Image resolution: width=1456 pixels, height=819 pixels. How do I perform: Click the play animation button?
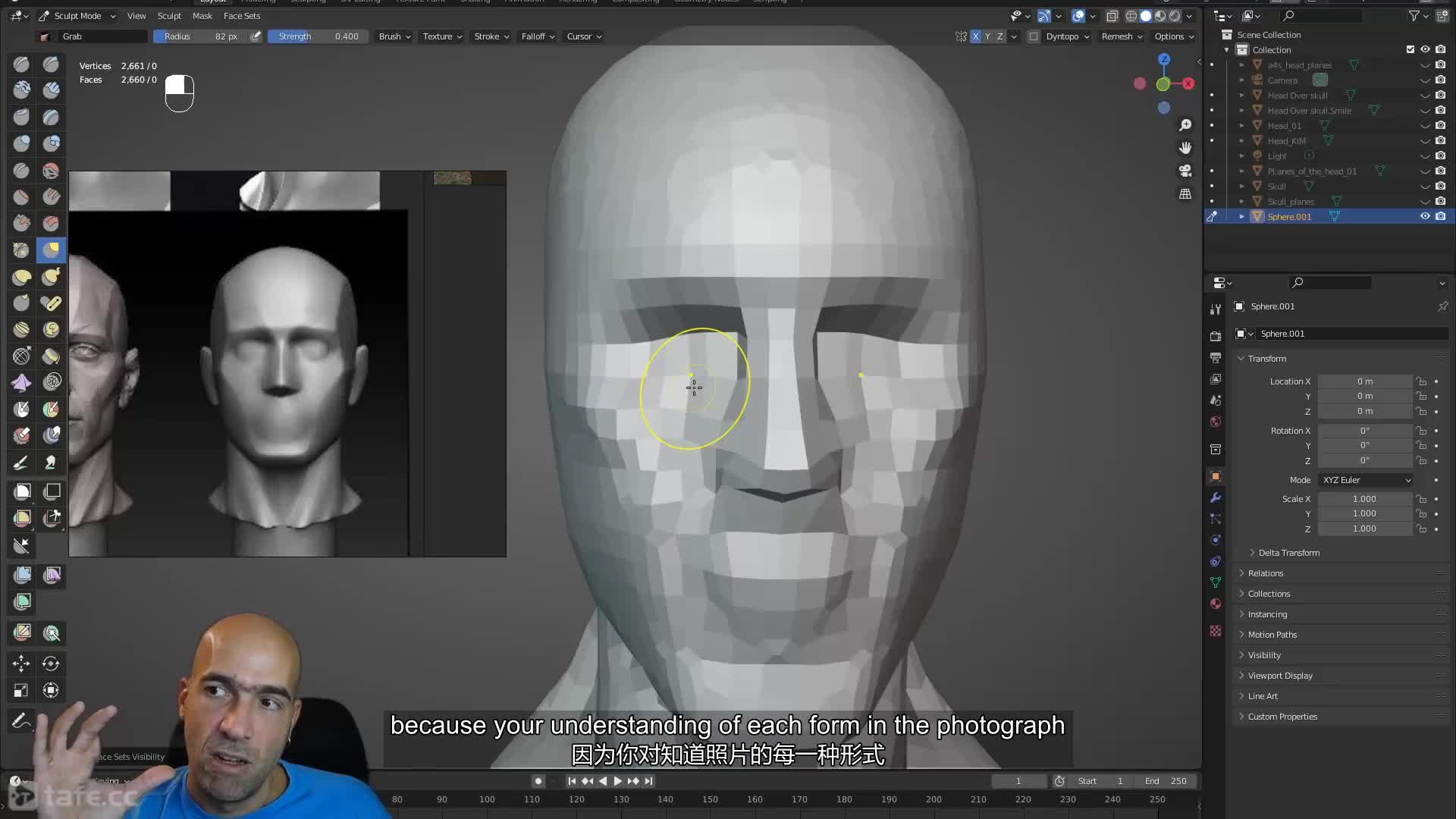tap(617, 781)
